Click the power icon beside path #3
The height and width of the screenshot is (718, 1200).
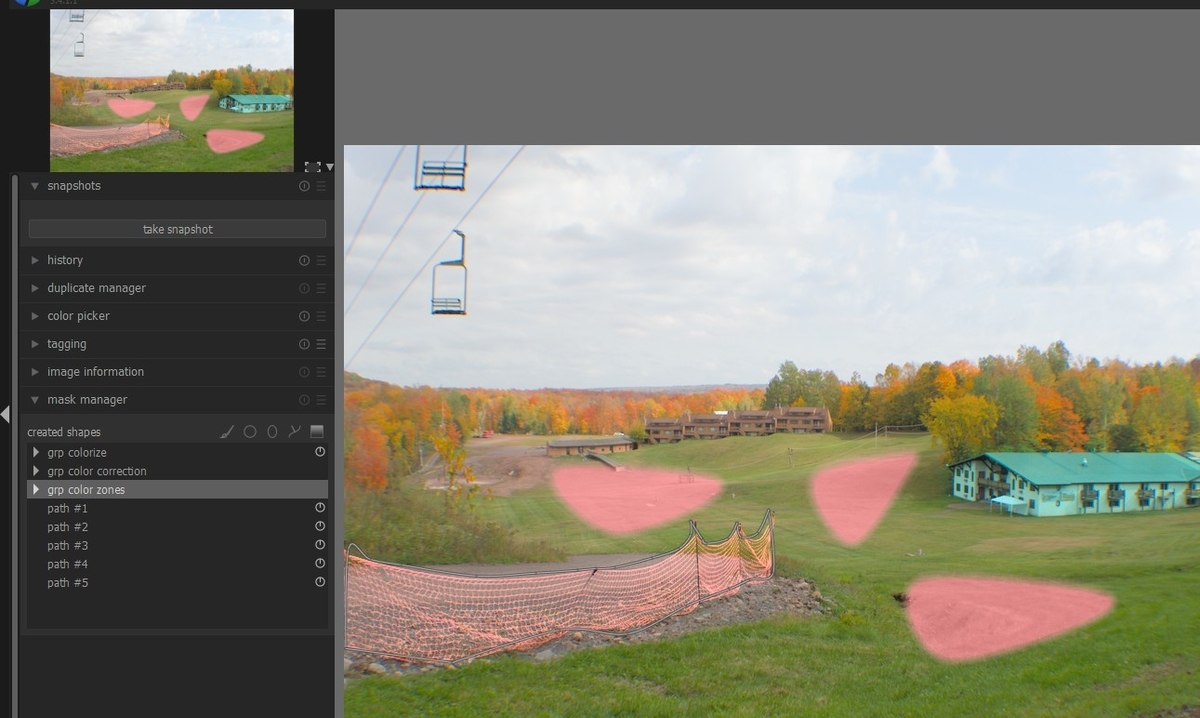320,545
